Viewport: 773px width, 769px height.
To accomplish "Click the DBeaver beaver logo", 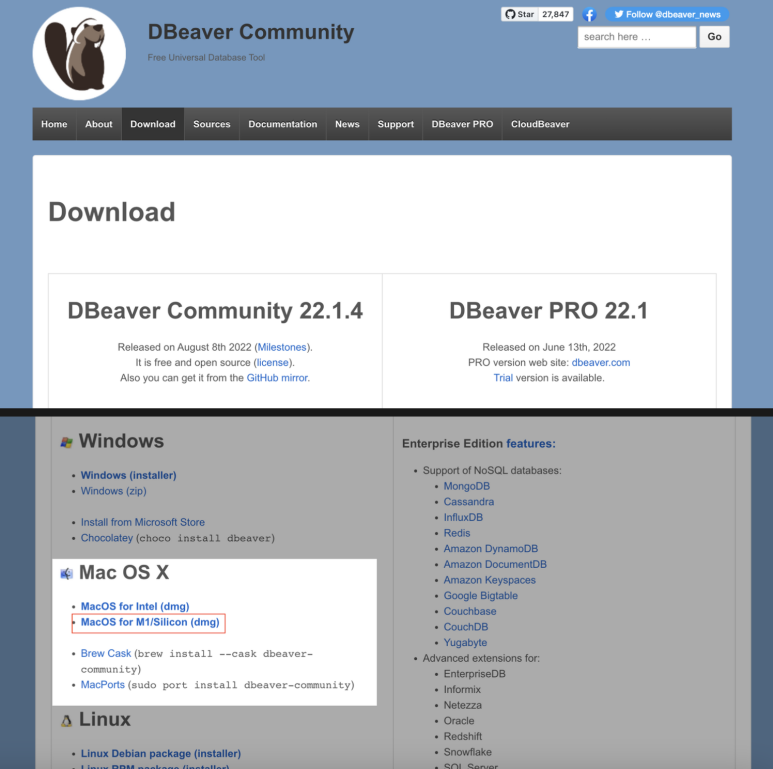I will (79, 53).
